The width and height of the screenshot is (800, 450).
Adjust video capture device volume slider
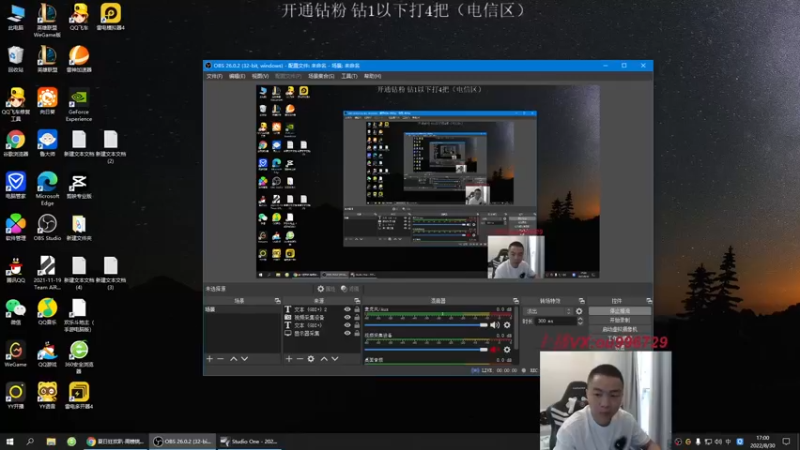click(426, 349)
